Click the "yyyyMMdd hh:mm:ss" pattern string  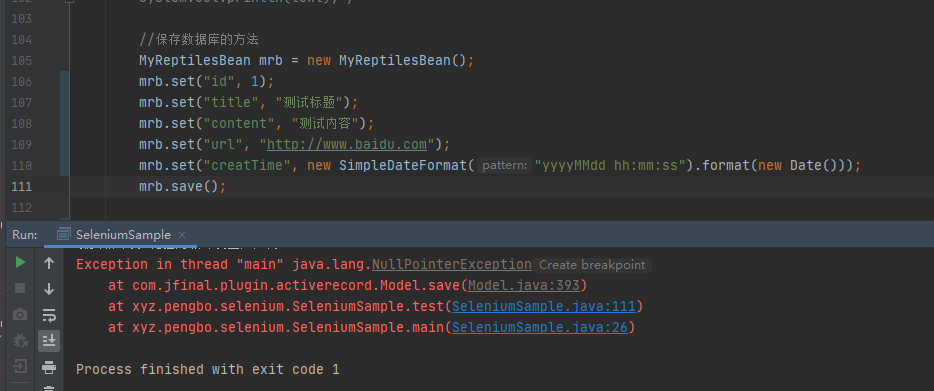point(610,165)
